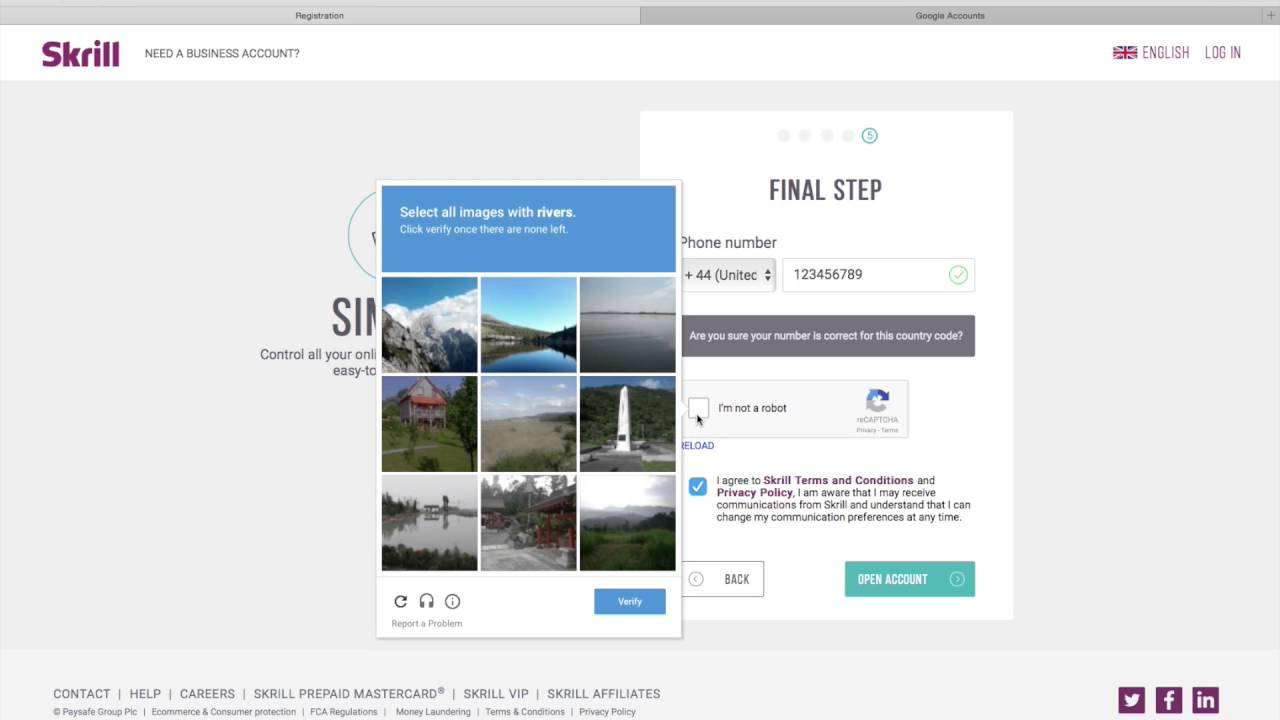1280x720 pixels.
Task: Switch to the Registration browser tab
Action: [320, 15]
